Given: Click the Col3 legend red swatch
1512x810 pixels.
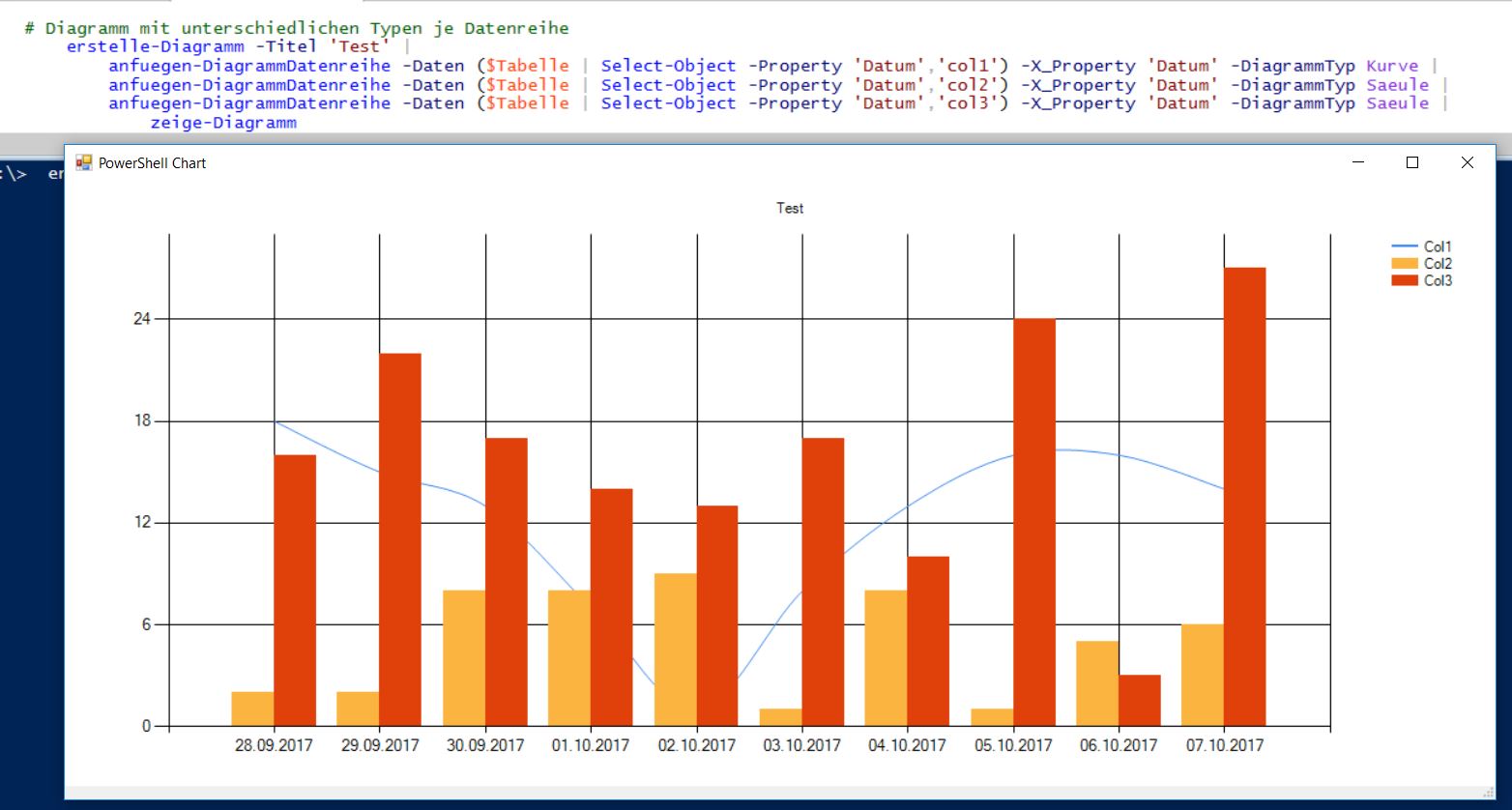Looking at the screenshot, I should 1405,280.
